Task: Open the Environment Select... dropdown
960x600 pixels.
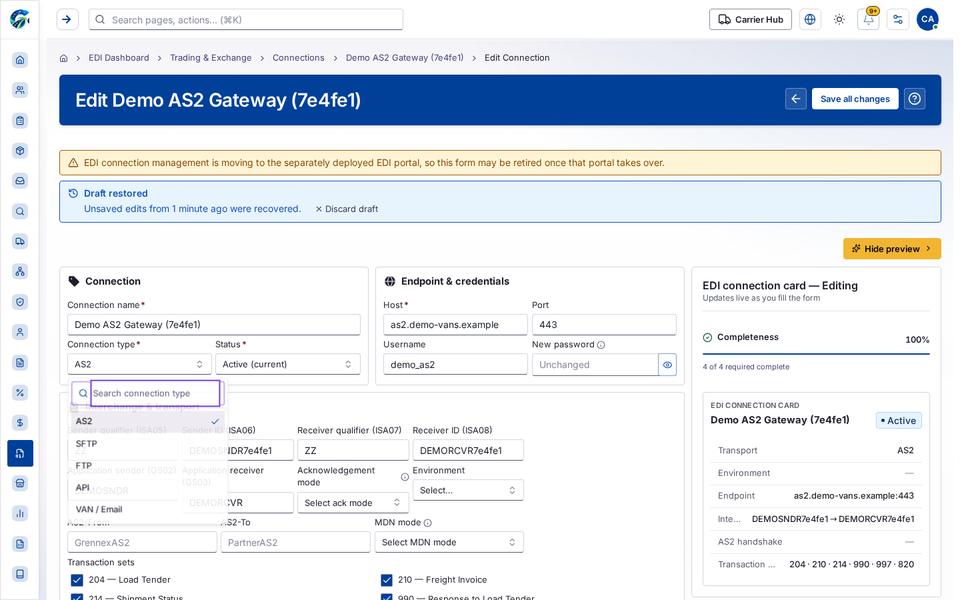Action: coord(468,490)
